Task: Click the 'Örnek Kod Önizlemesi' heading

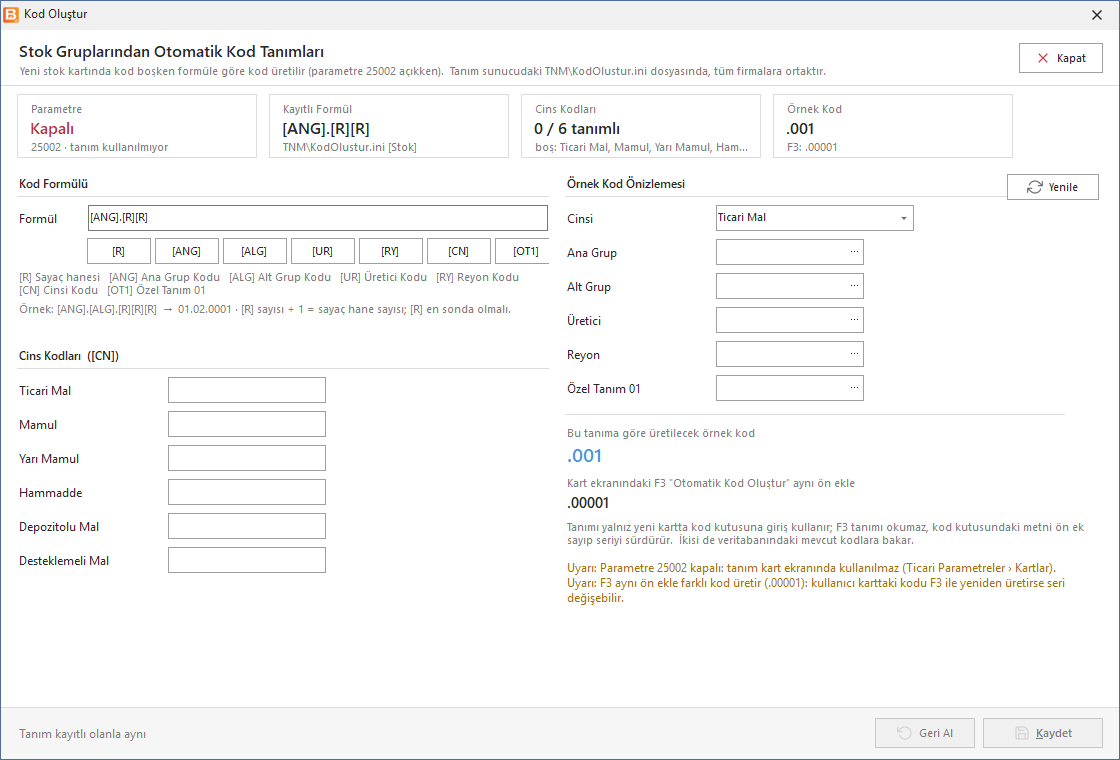Action: [626, 184]
